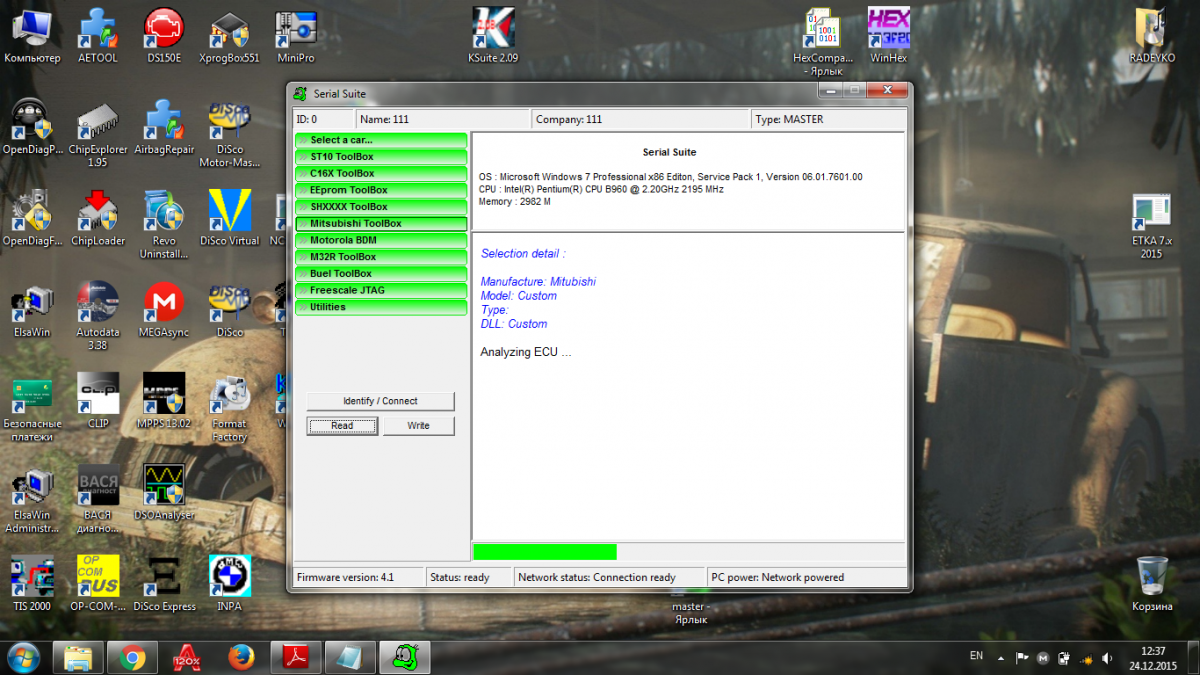Expand the ST10 ToolBox section
The height and width of the screenshot is (675, 1200).
[381, 157]
